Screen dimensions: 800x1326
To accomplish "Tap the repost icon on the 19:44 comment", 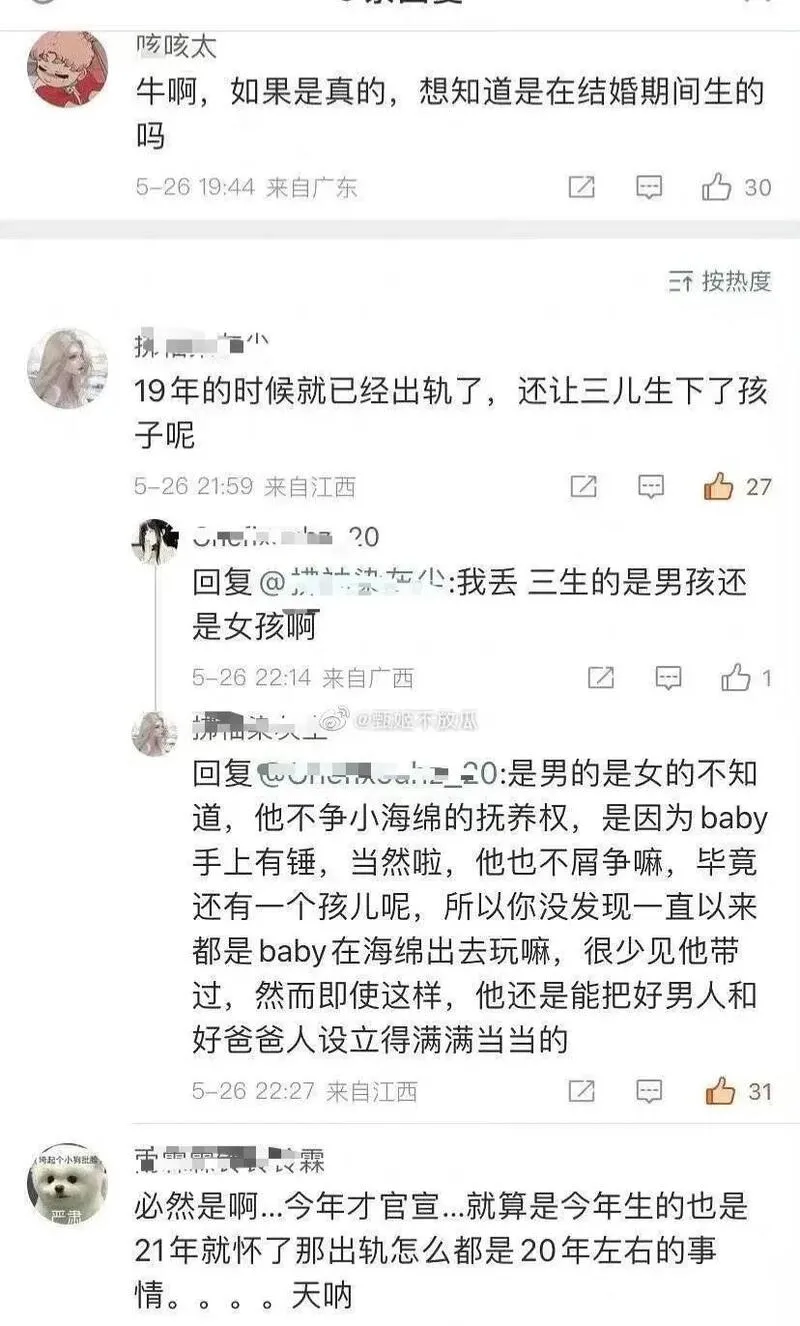I will [582, 187].
